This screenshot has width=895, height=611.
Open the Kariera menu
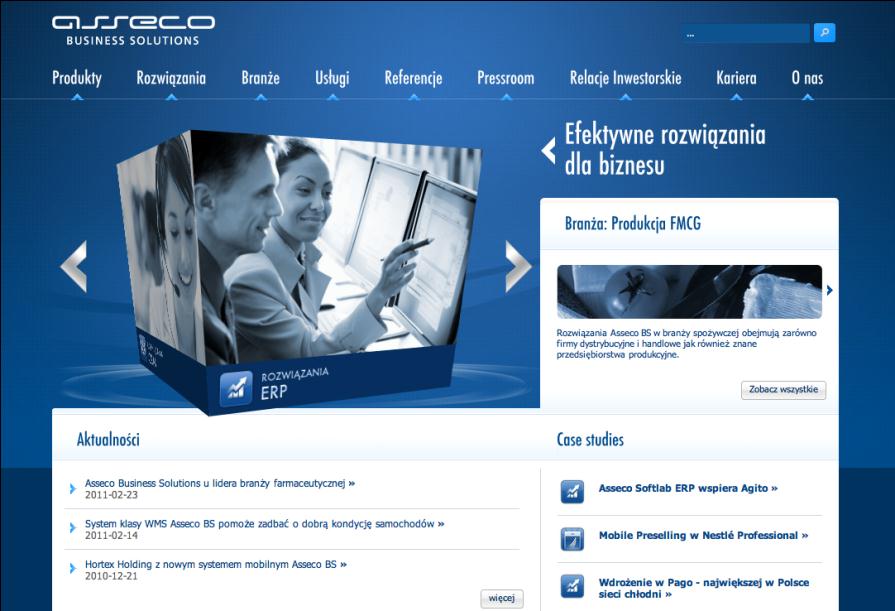click(736, 78)
